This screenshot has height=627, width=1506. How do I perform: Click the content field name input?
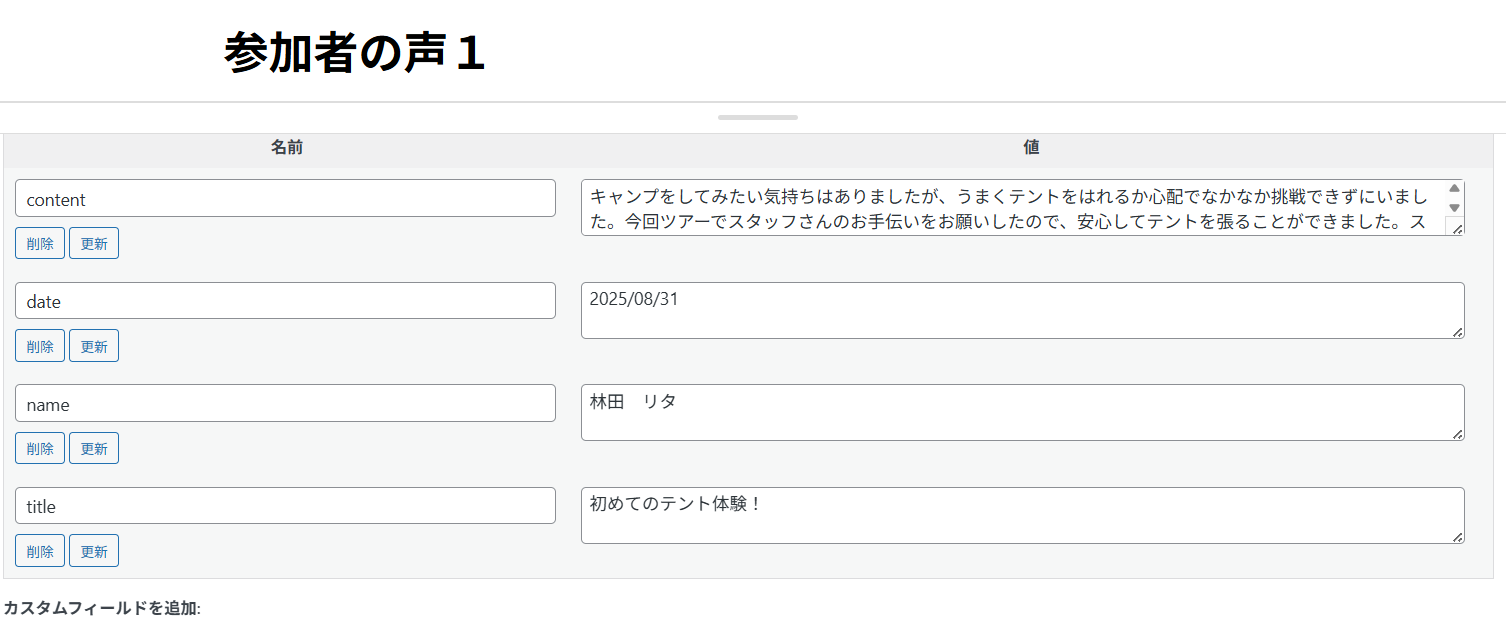coord(285,199)
